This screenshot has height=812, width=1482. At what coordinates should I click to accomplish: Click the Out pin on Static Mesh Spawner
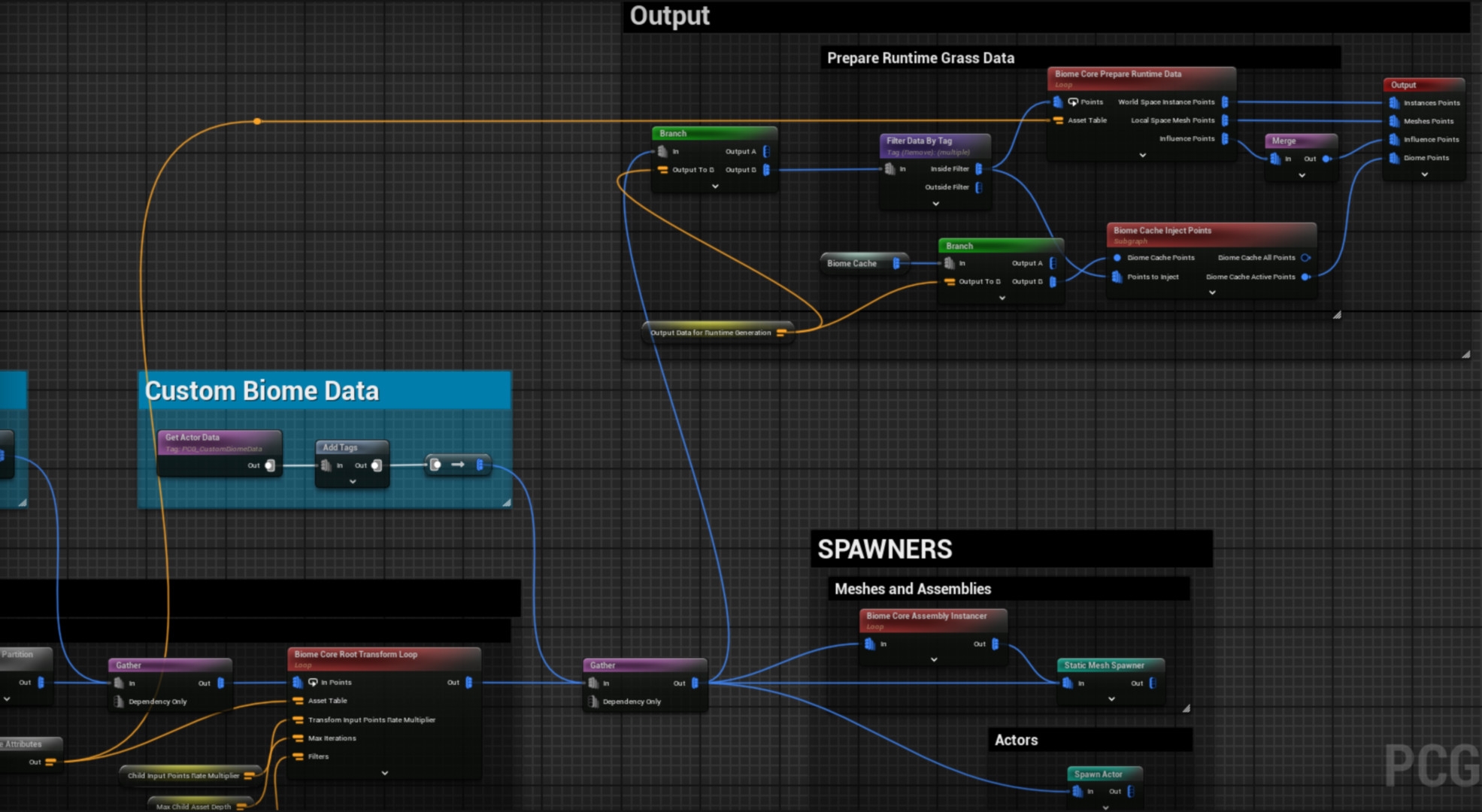click(x=1153, y=683)
